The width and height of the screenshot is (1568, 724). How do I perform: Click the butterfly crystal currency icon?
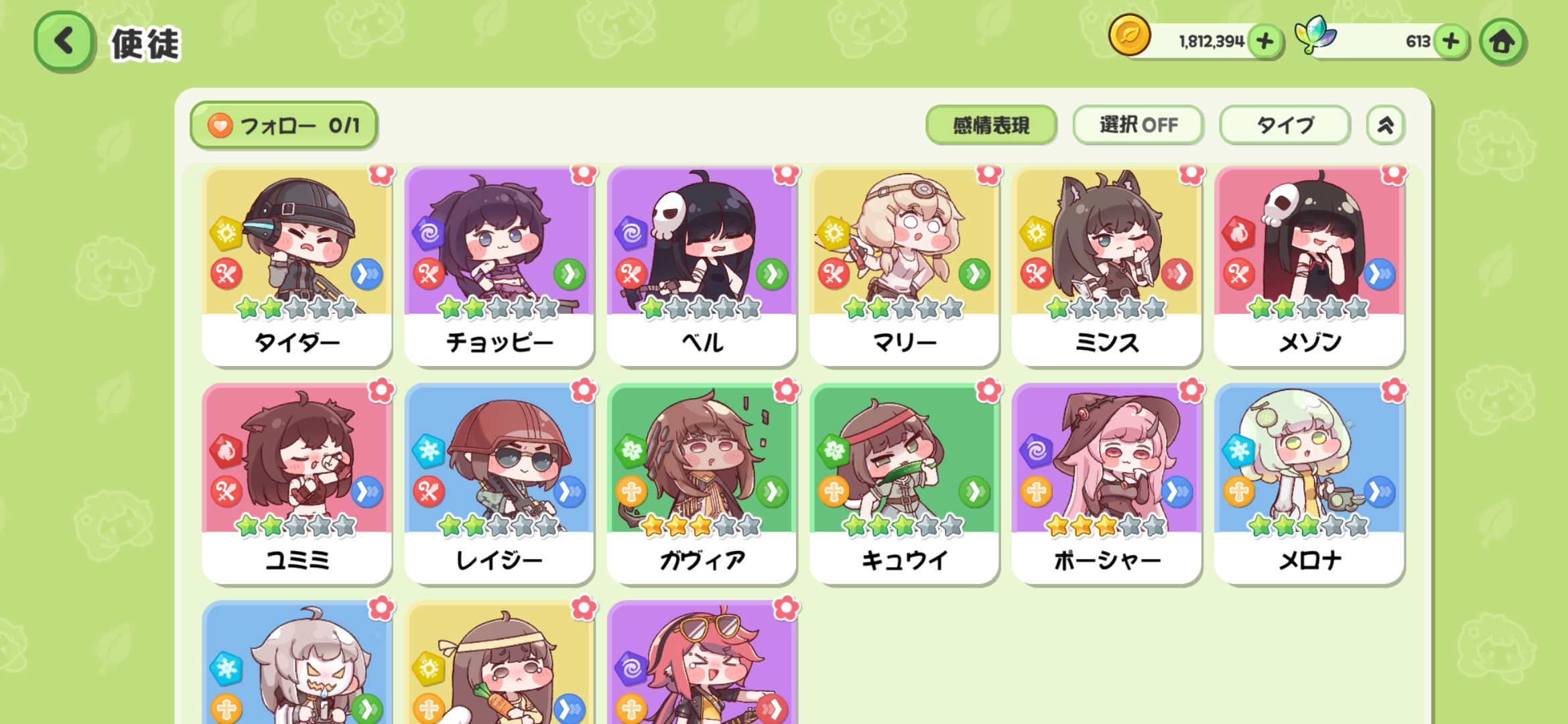1315,35
